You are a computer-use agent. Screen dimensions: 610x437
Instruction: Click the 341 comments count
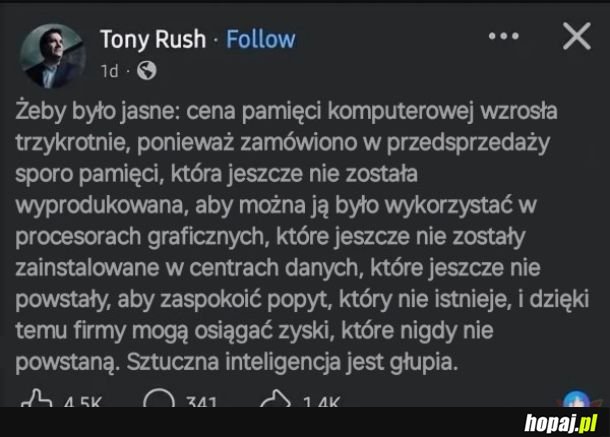[201, 403]
